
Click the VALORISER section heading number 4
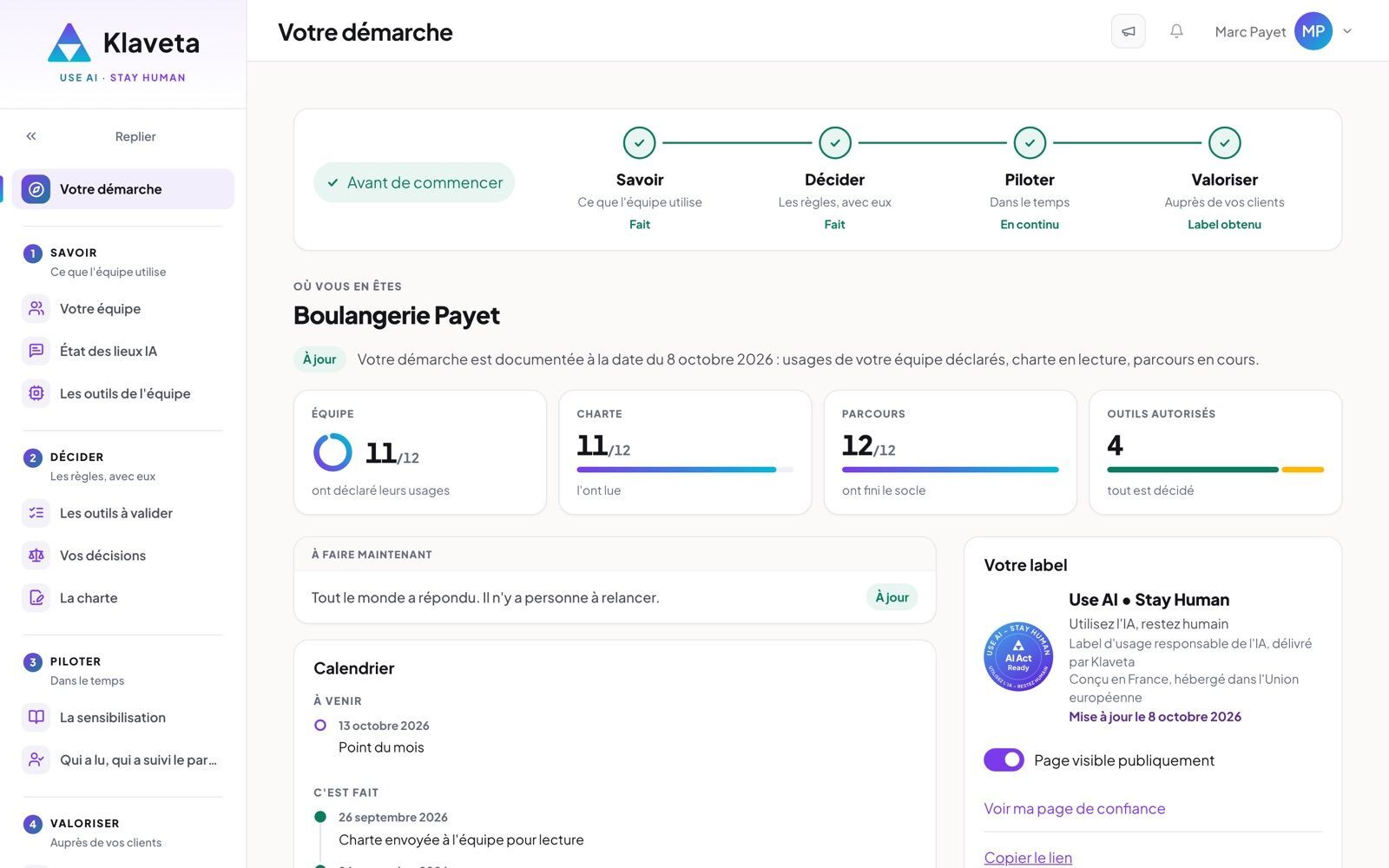[x=33, y=824]
